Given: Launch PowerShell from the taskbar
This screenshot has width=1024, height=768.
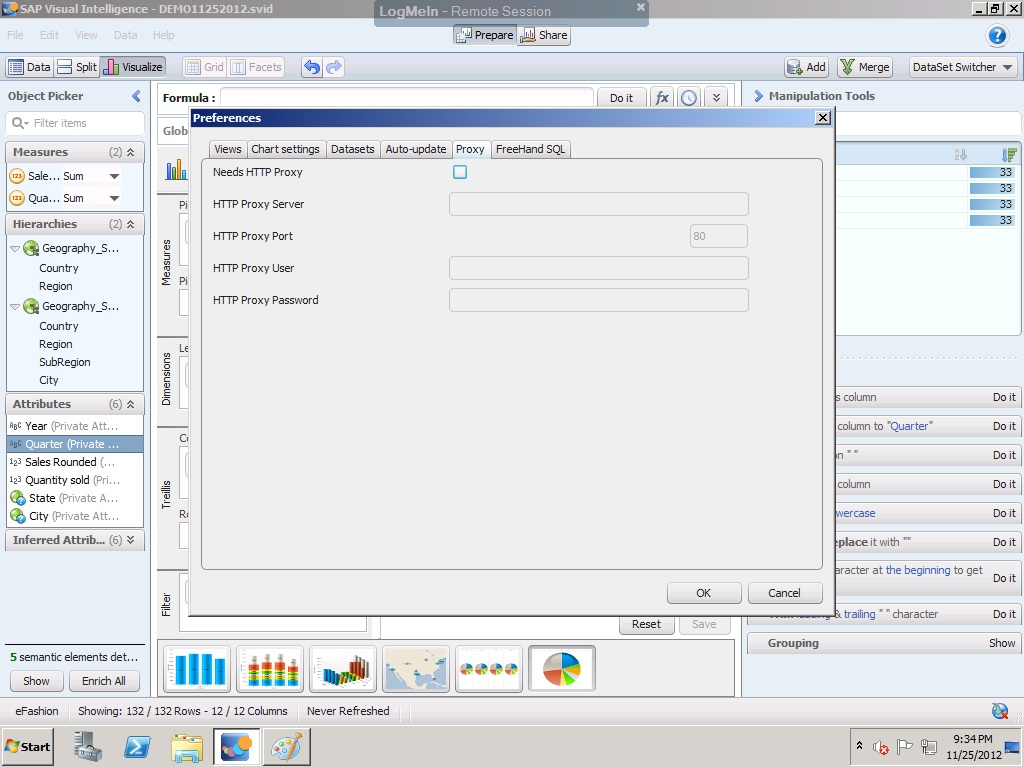Looking at the screenshot, I should 137,746.
